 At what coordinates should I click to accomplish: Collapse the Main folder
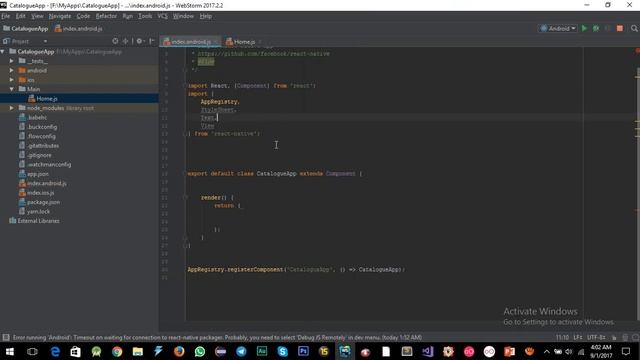tap(12, 89)
